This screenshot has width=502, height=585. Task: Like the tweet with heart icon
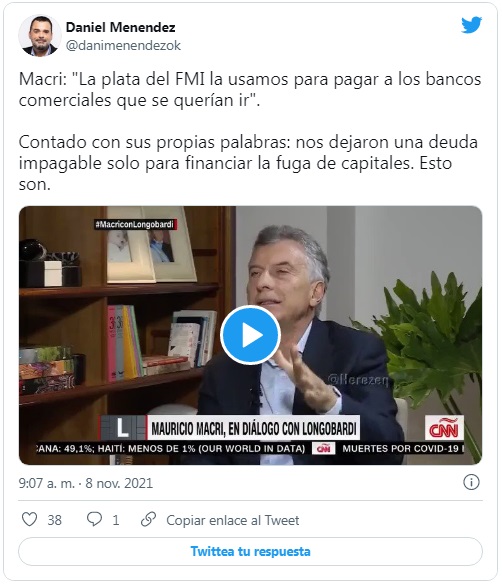[x=29, y=519]
